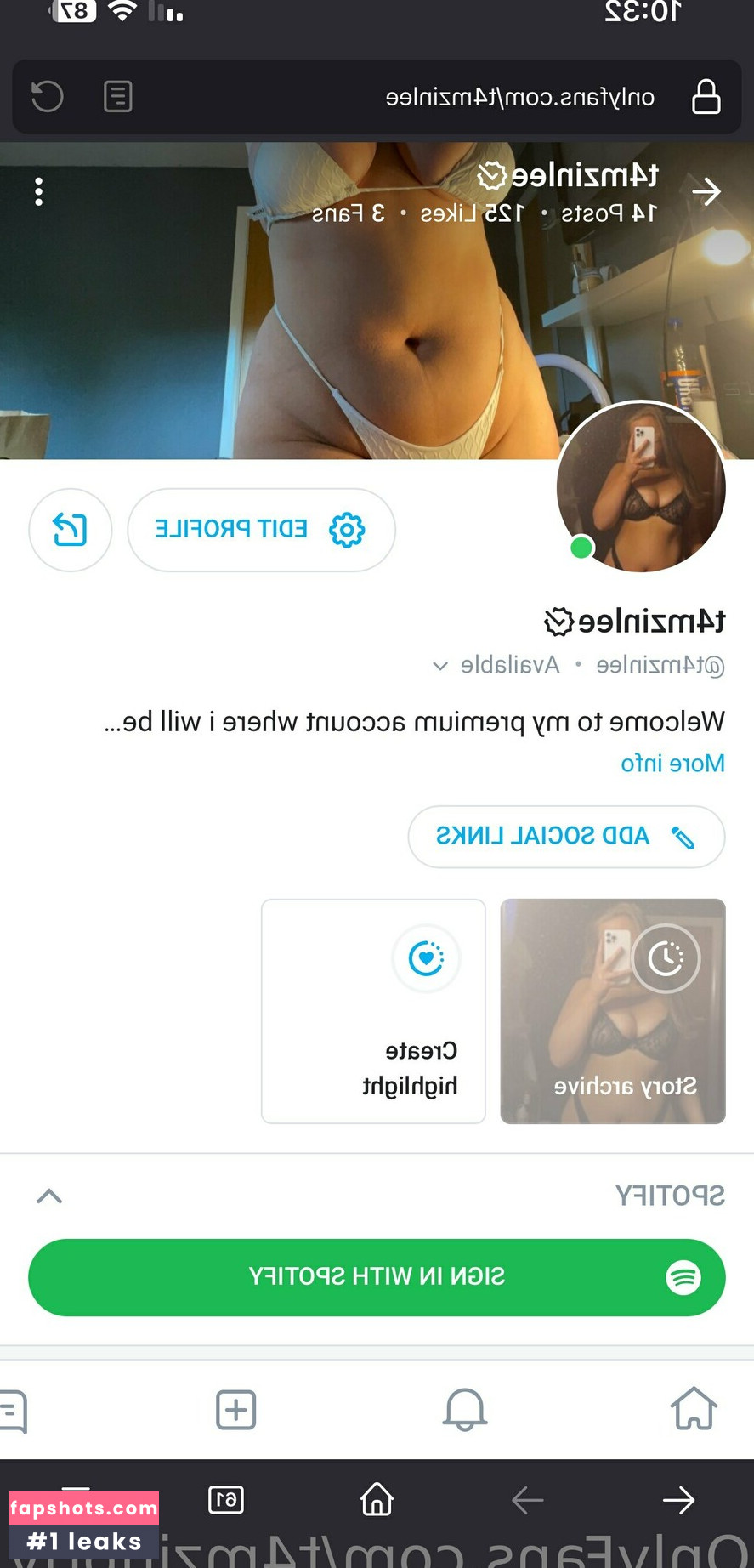754x1568 pixels.
Task: Open the notifications bell icon
Action: point(465,1409)
